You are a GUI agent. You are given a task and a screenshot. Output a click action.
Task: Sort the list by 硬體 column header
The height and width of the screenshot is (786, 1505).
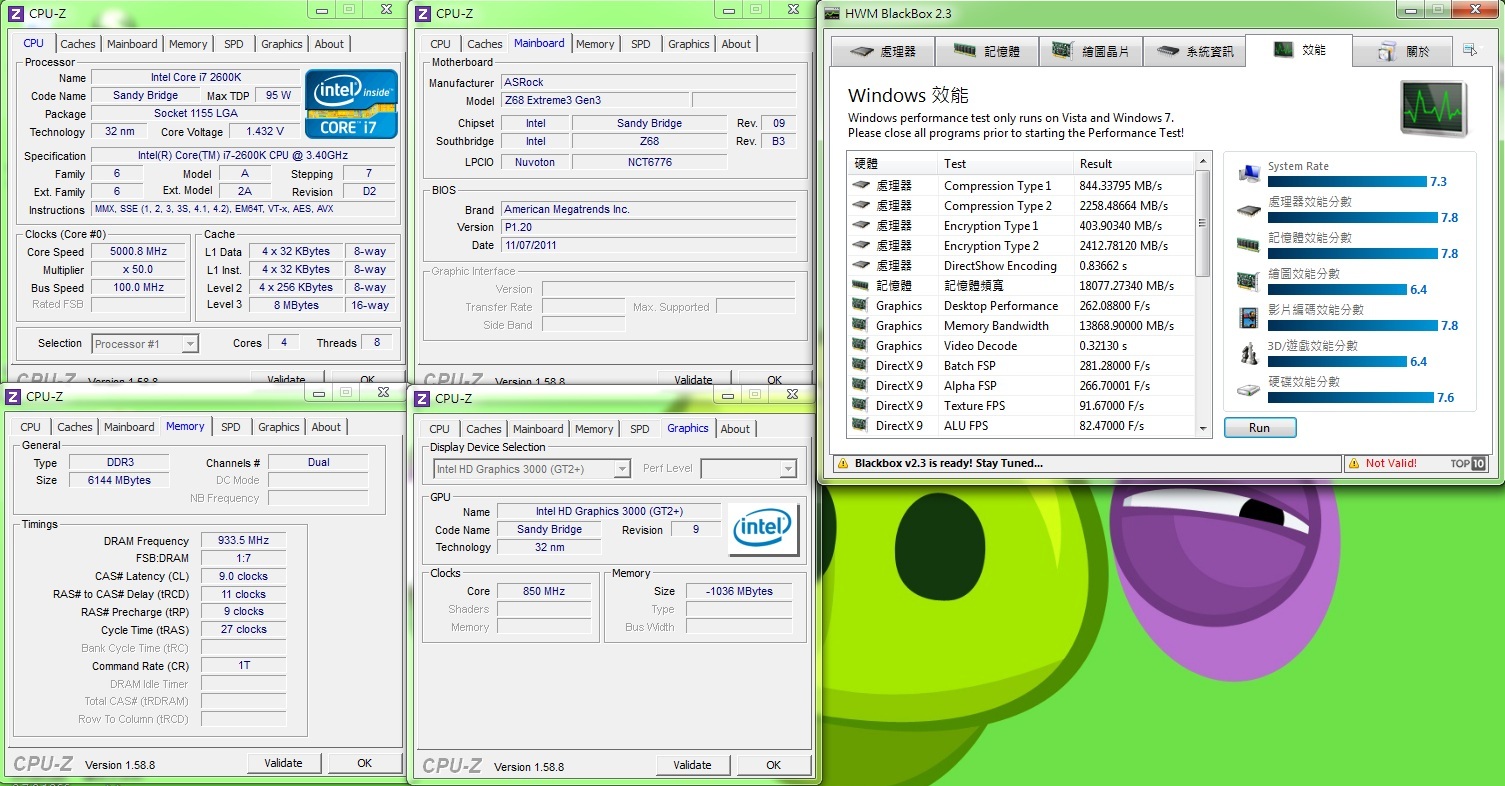coord(892,163)
